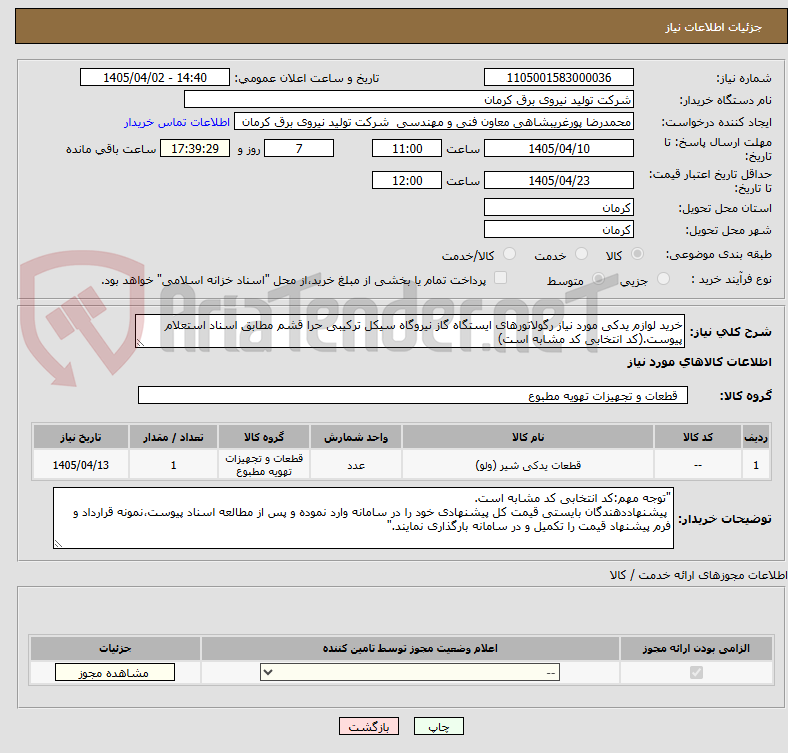This screenshot has width=788, height=753.
Task: Click the response deadline date field 1405/04/10
Action: (x=558, y=149)
